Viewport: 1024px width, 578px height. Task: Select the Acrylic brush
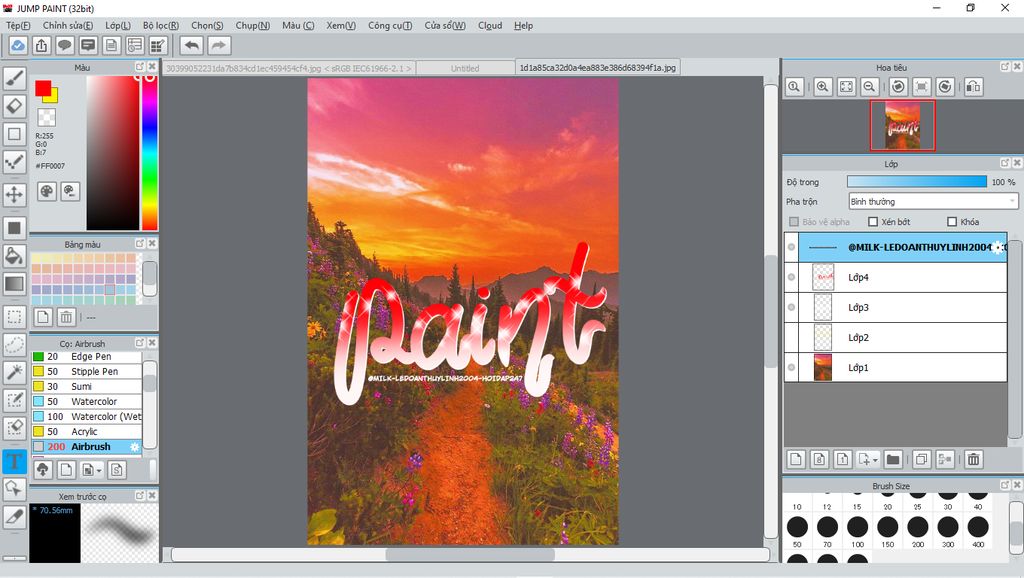click(x=86, y=432)
